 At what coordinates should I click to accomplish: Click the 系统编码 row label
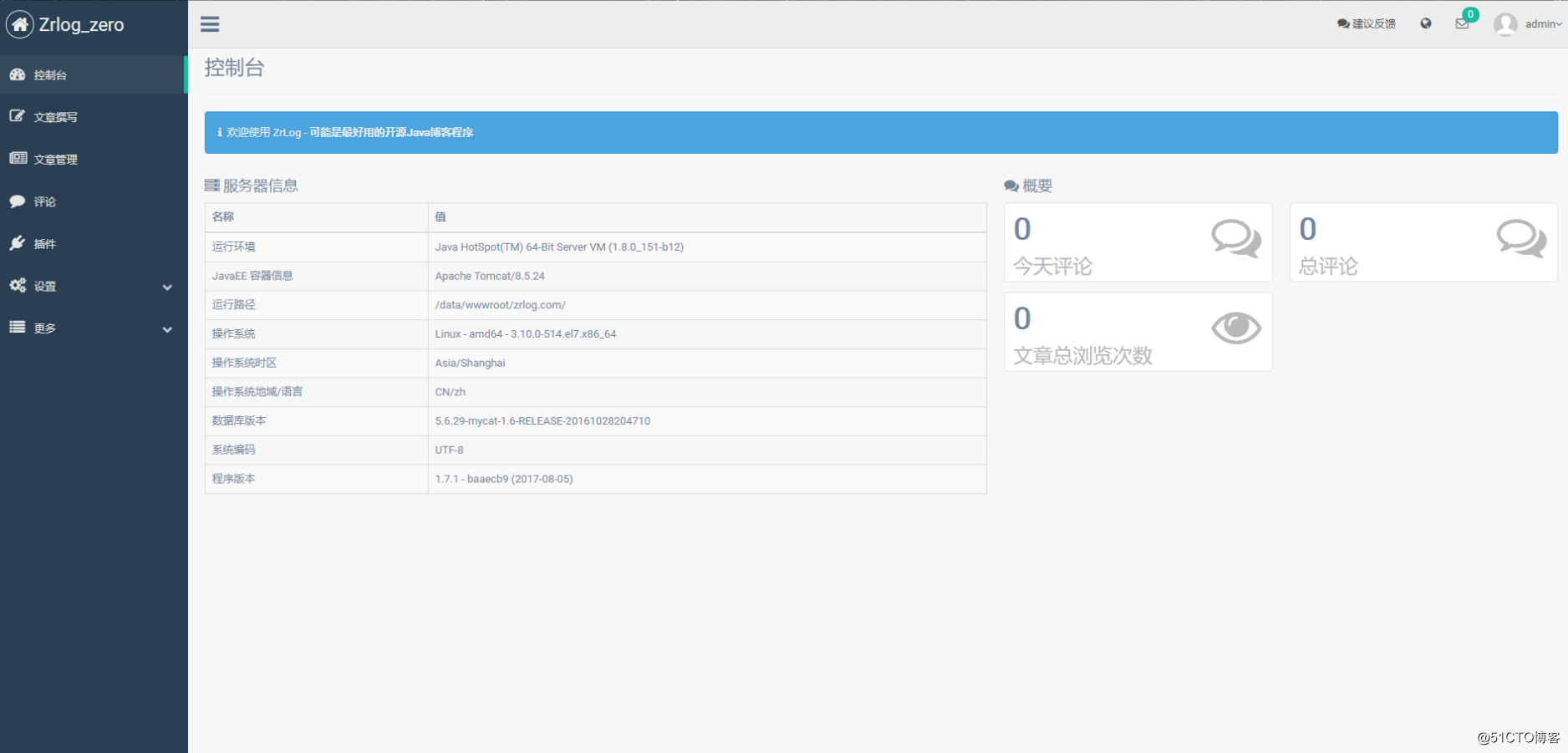234,450
